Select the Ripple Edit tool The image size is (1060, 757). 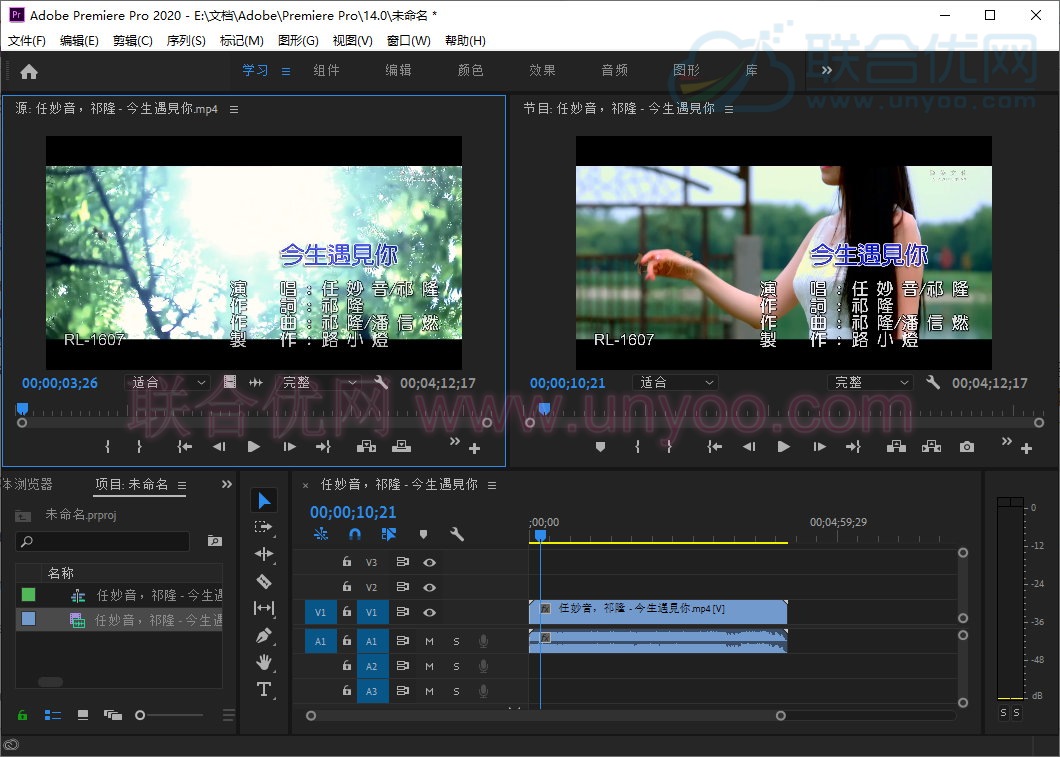264,554
